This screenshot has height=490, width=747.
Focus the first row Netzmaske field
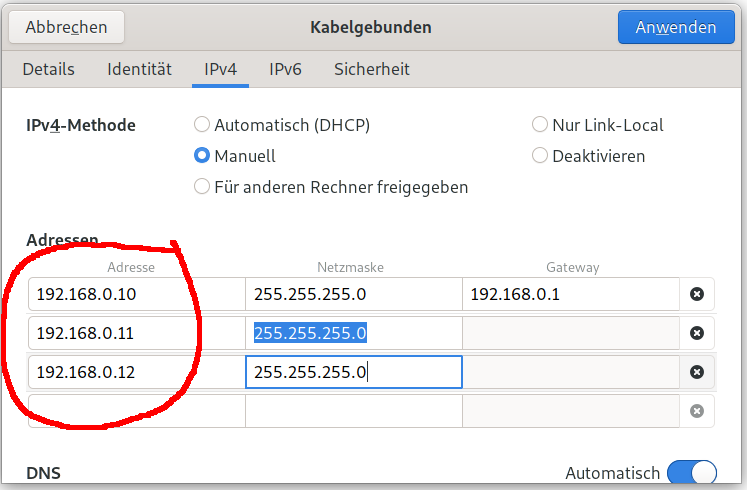click(x=353, y=294)
